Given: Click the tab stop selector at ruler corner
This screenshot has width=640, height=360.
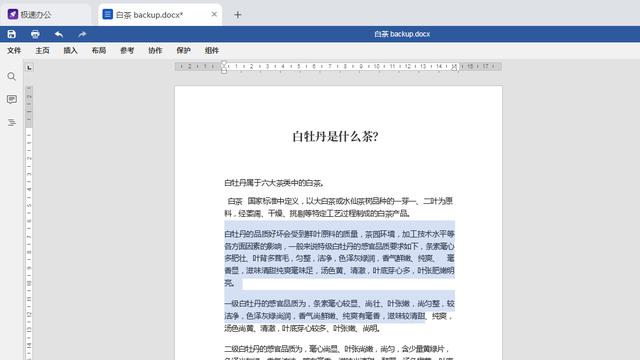Looking at the screenshot, I should click(x=29, y=68).
